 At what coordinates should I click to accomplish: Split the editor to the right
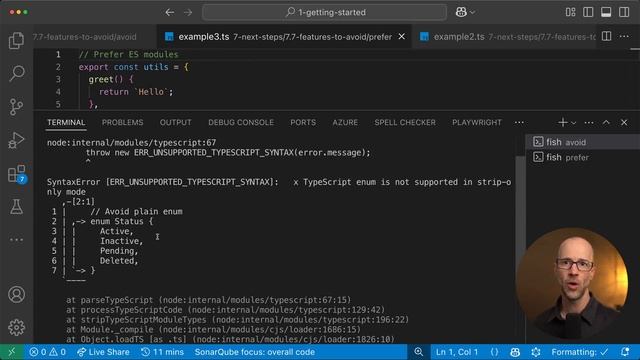[x=607, y=36]
